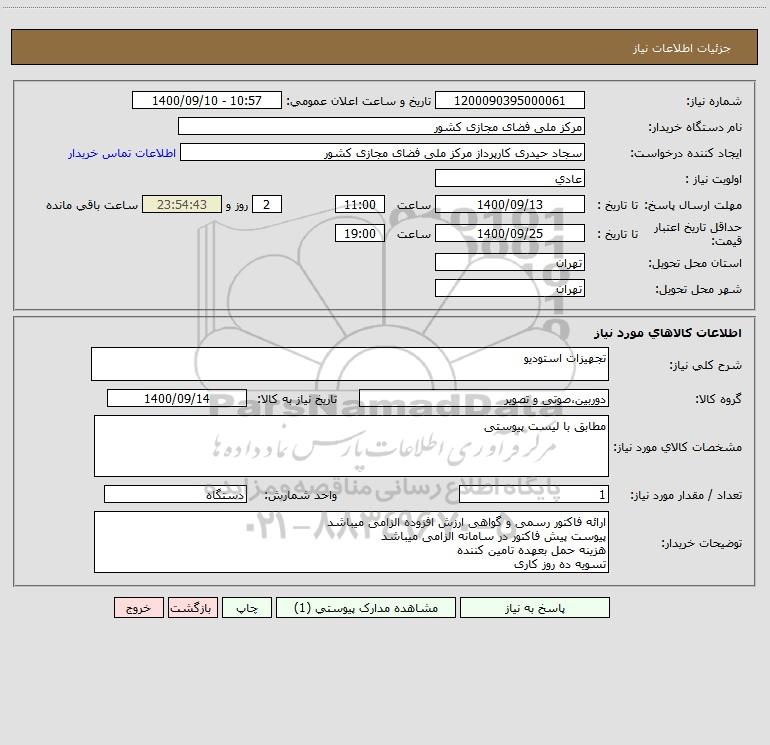Select the شماره نیاز field 1200090395000061

click(510, 100)
